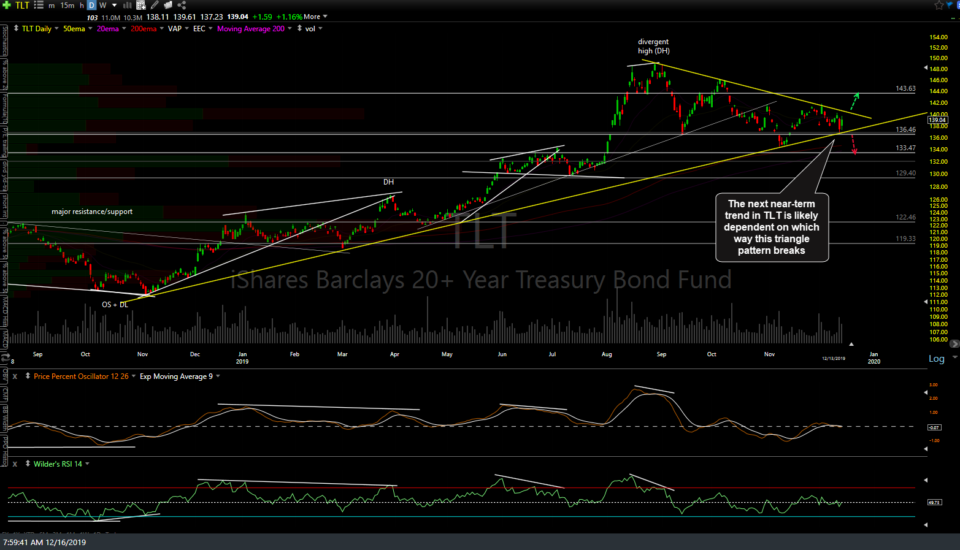Click the 'OS + DL' annotation label
The height and width of the screenshot is (550, 960).
pyautogui.click(x=115, y=304)
